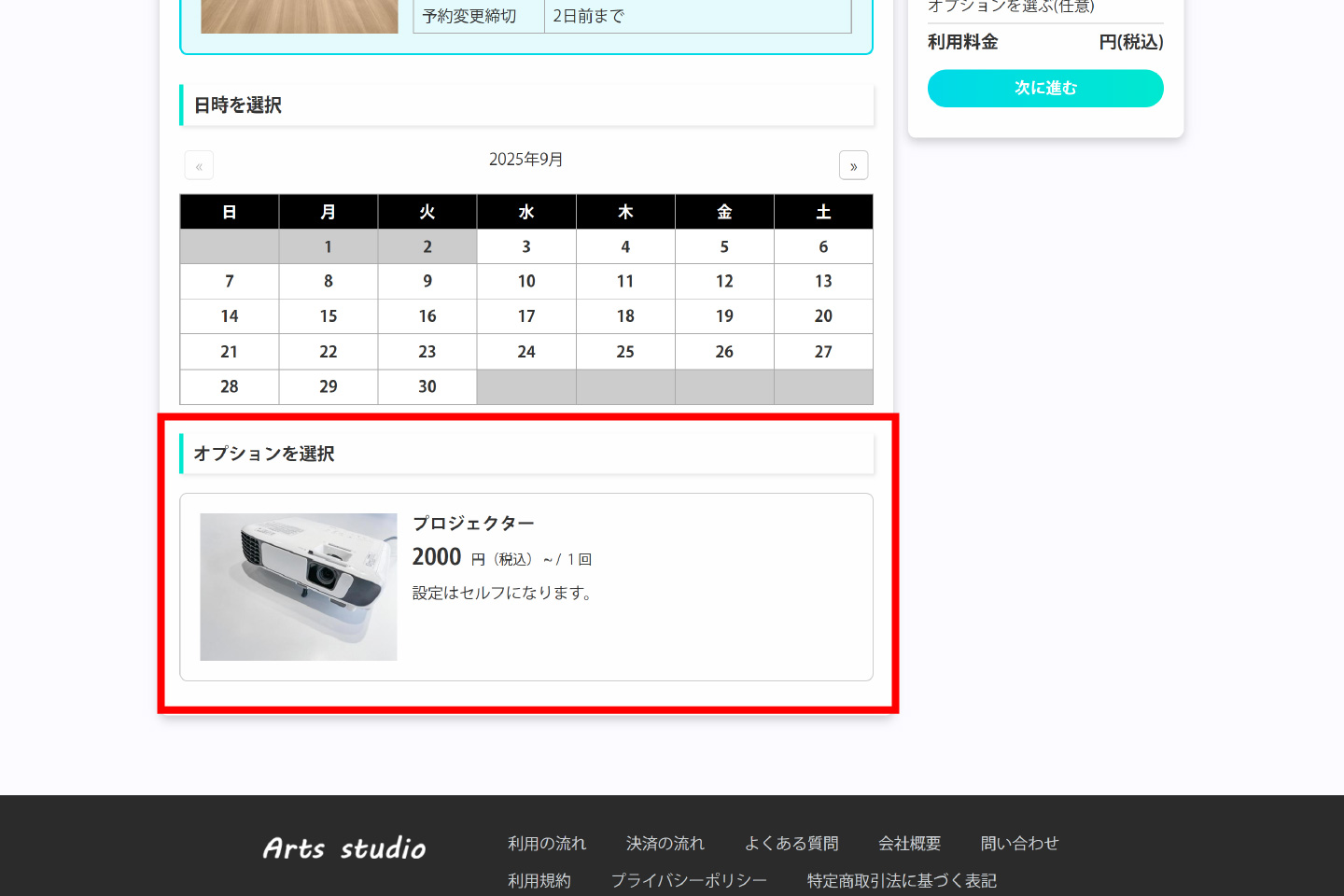Pick September 3 in the calendar
The height and width of the screenshot is (896, 1344).
coord(526,246)
